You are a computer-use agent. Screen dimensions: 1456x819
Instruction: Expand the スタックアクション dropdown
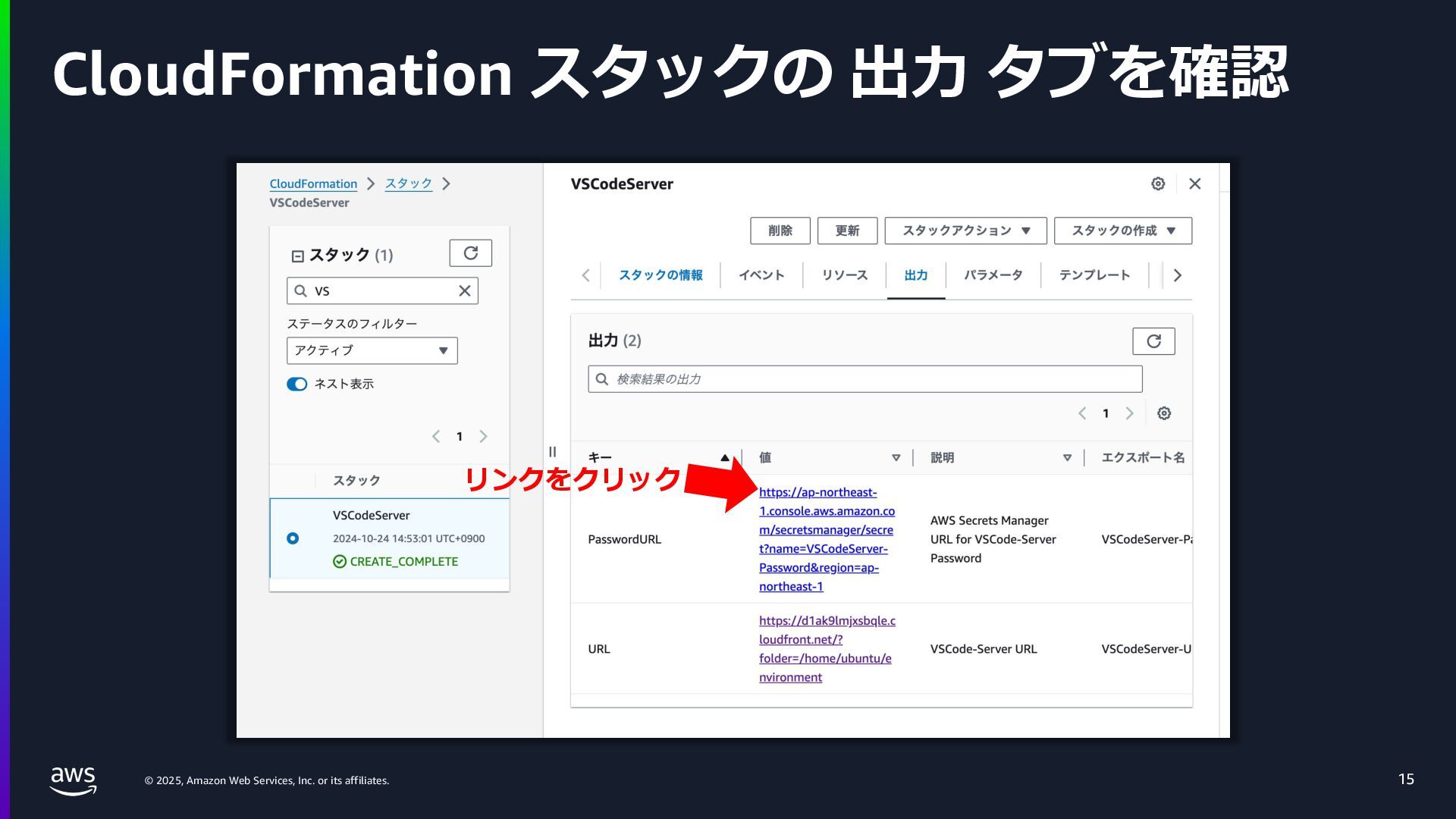tap(965, 231)
